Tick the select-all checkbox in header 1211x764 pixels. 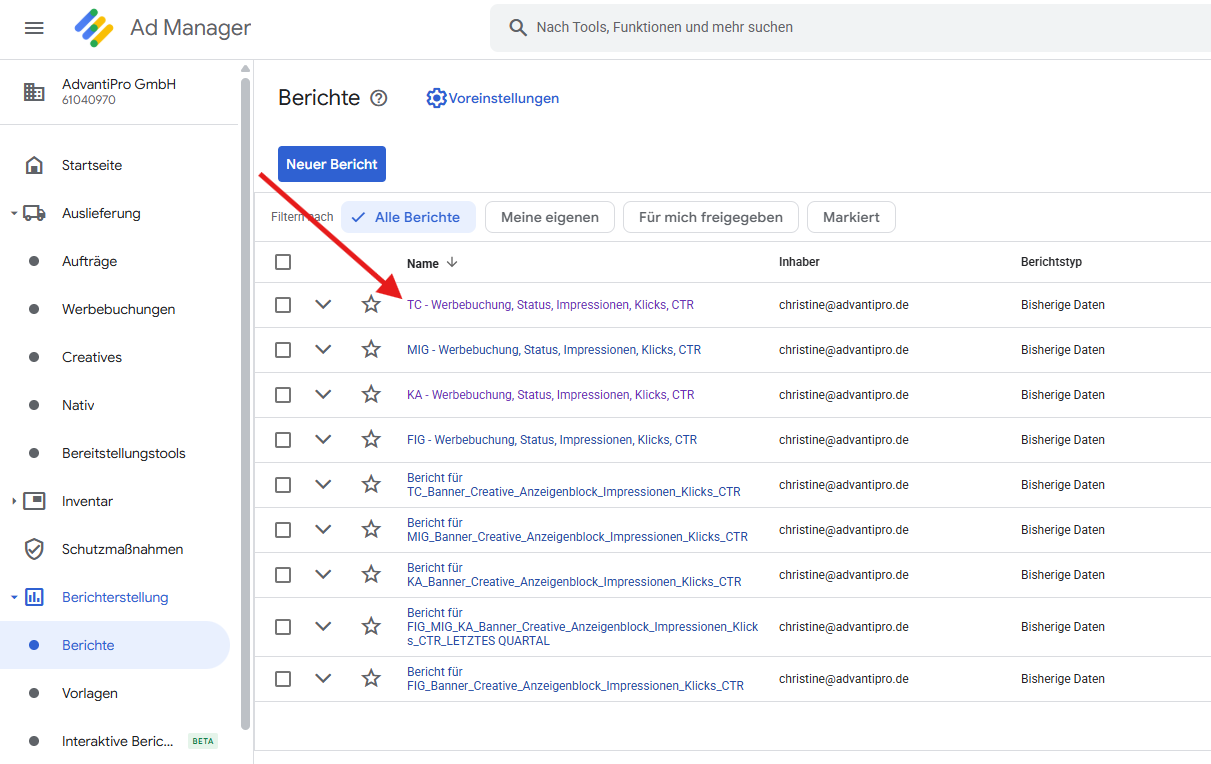pos(283,262)
